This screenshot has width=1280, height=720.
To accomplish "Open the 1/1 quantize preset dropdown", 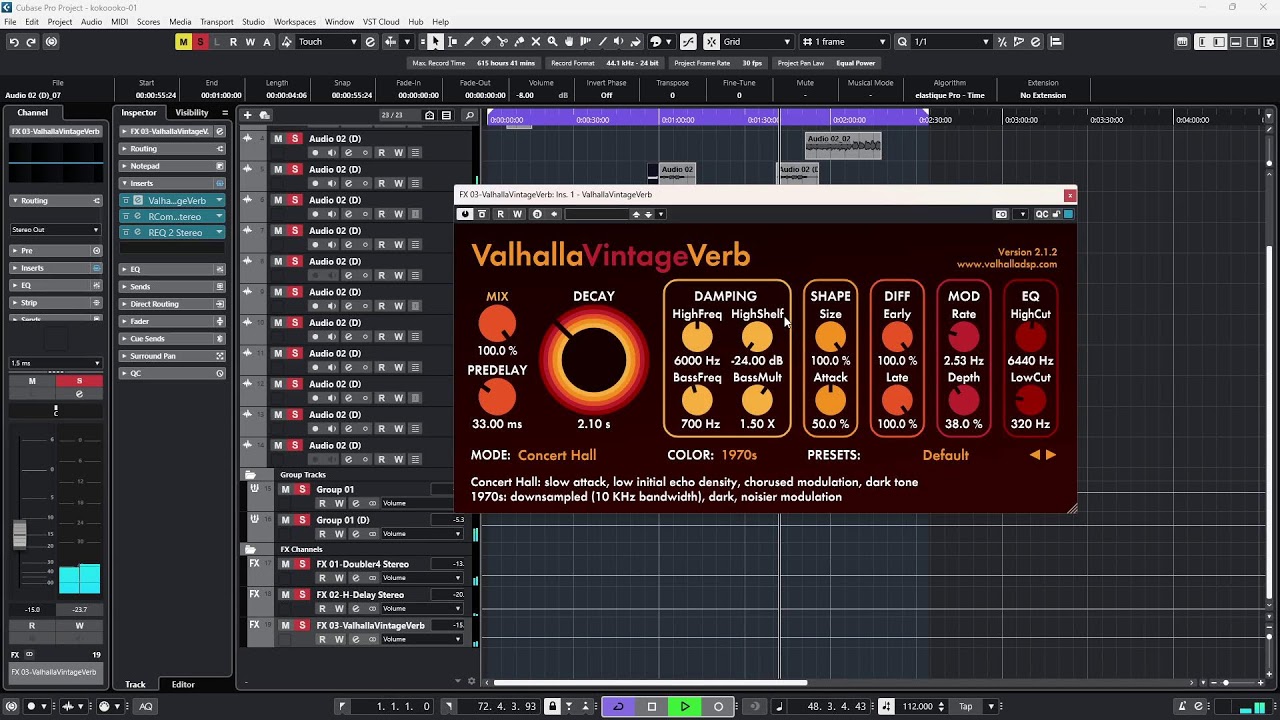I will pyautogui.click(x=951, y=42).
